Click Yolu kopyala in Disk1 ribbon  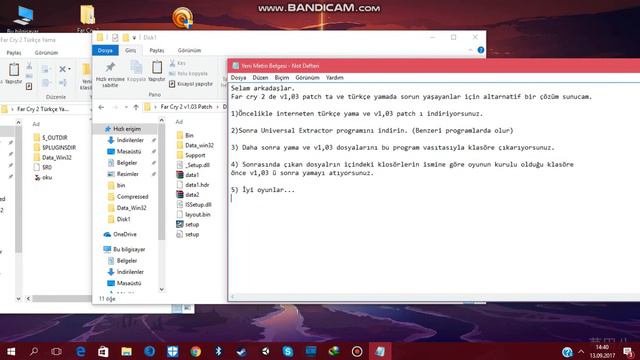point(189,73)
